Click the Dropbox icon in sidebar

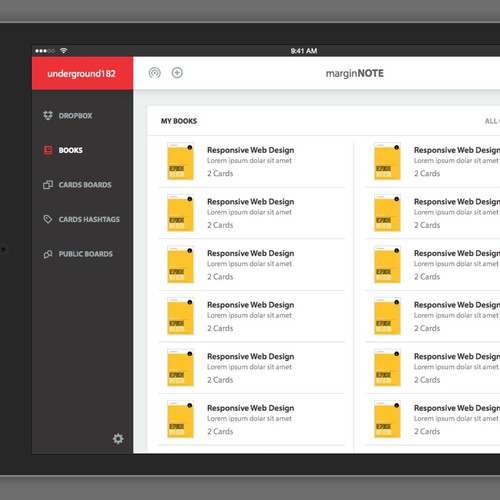pos(48,115)
